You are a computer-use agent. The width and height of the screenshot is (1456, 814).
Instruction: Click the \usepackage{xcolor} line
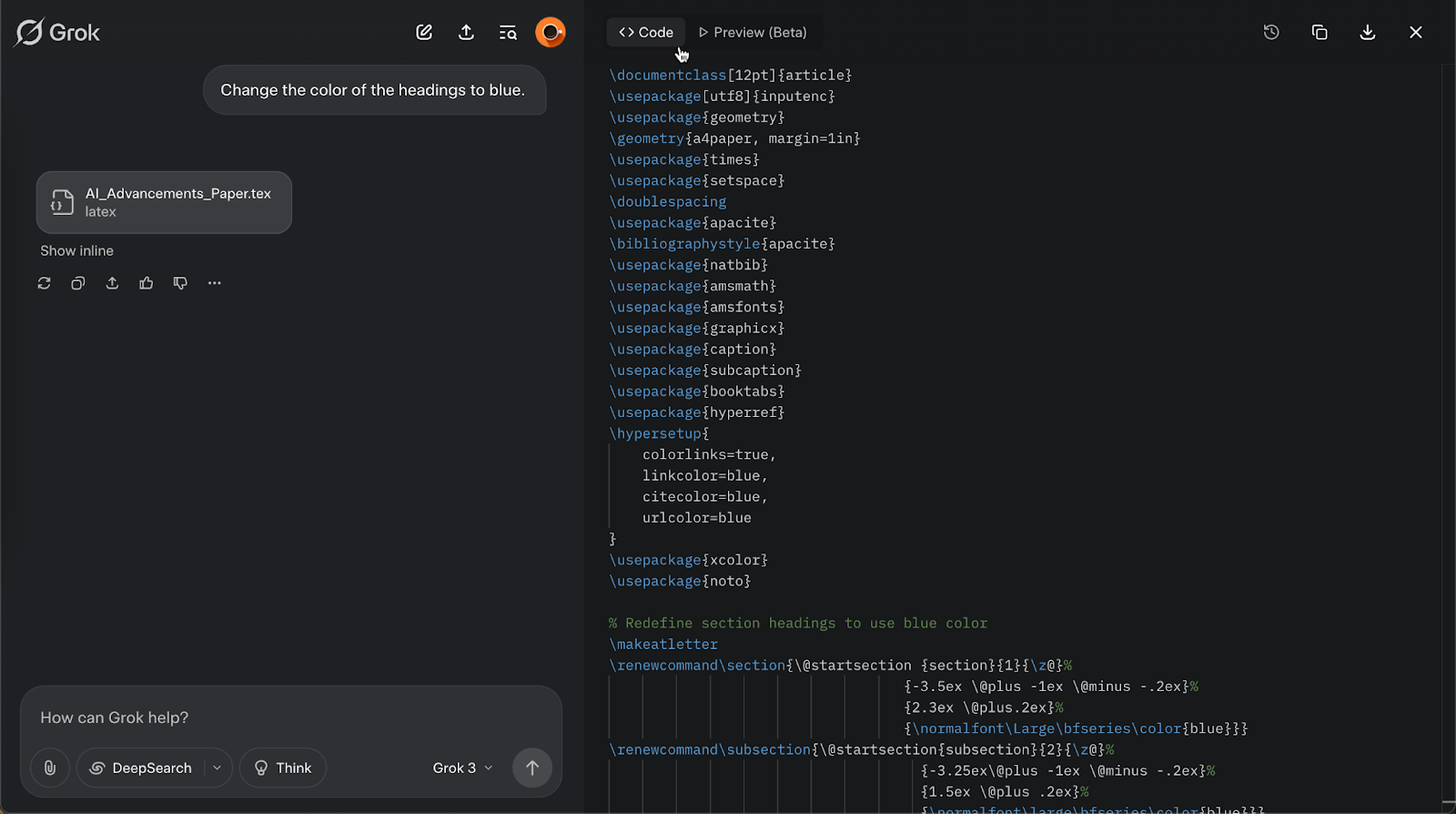[x=689, y=560]
